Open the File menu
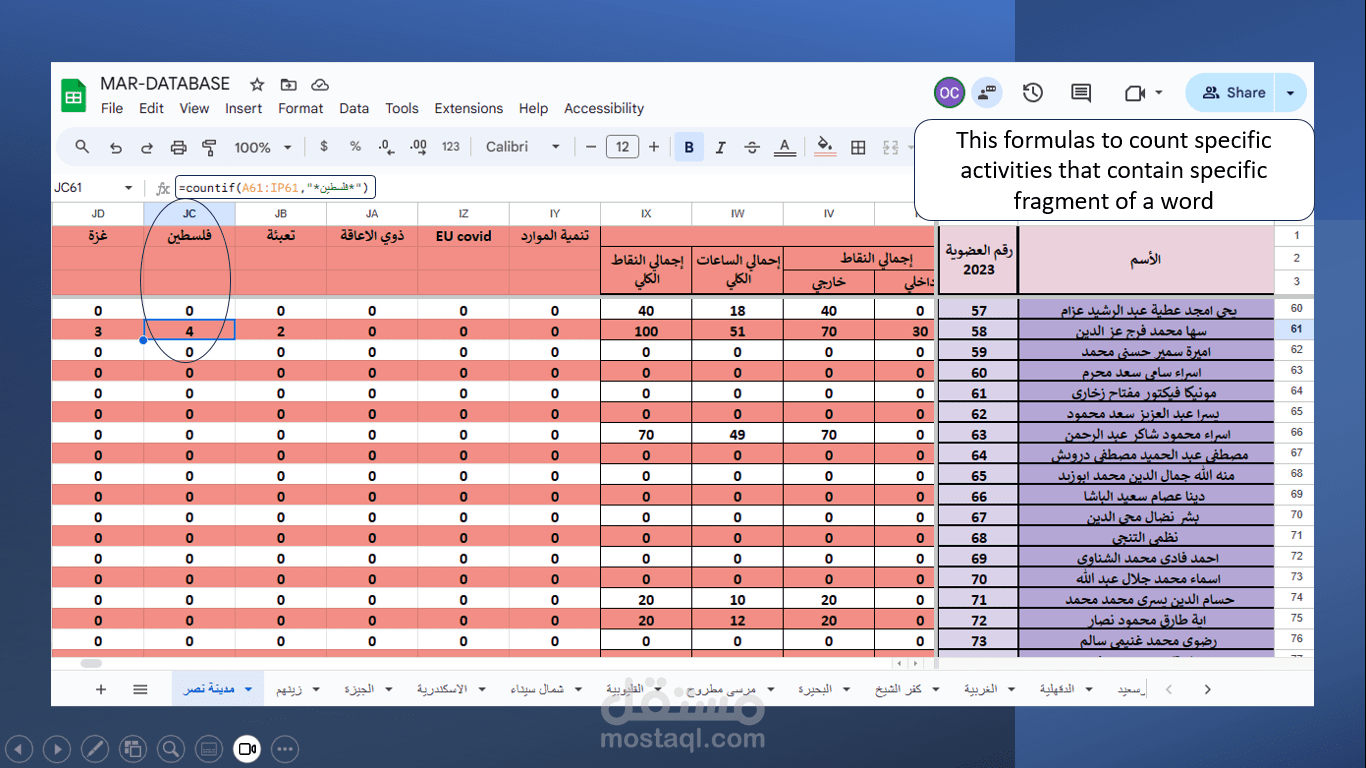This screenshot has width=1366, height=768. 112,108
